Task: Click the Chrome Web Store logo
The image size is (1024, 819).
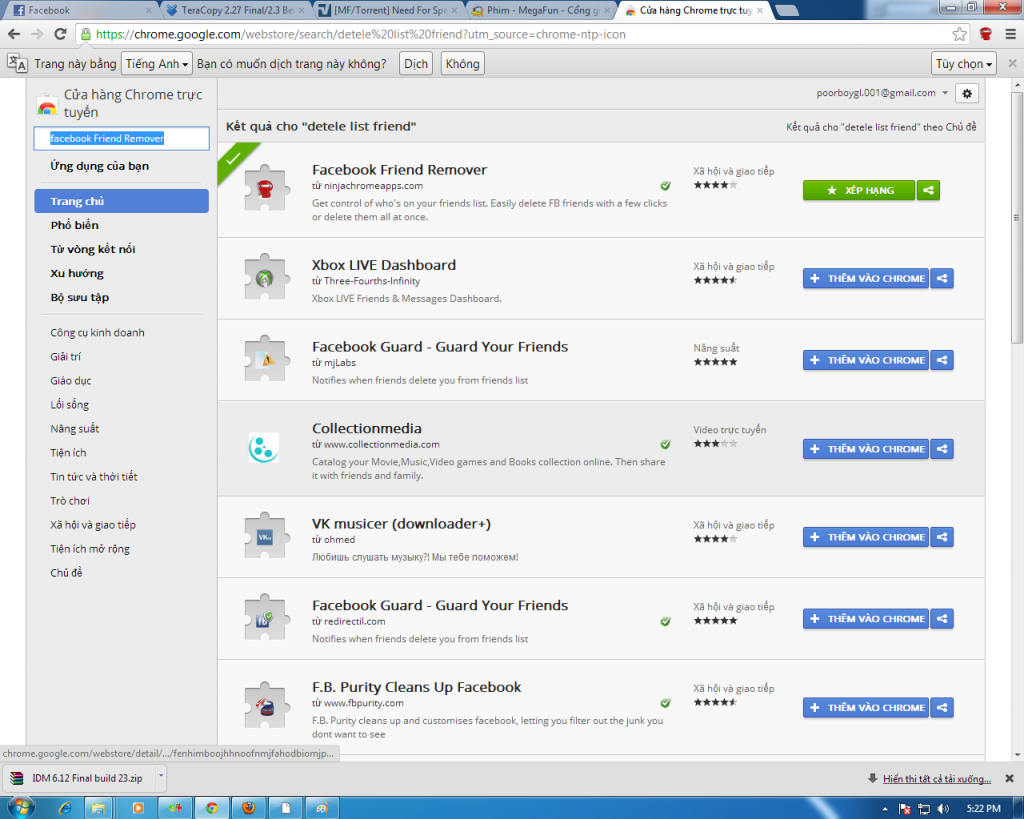Action: (x=47, y=104)
